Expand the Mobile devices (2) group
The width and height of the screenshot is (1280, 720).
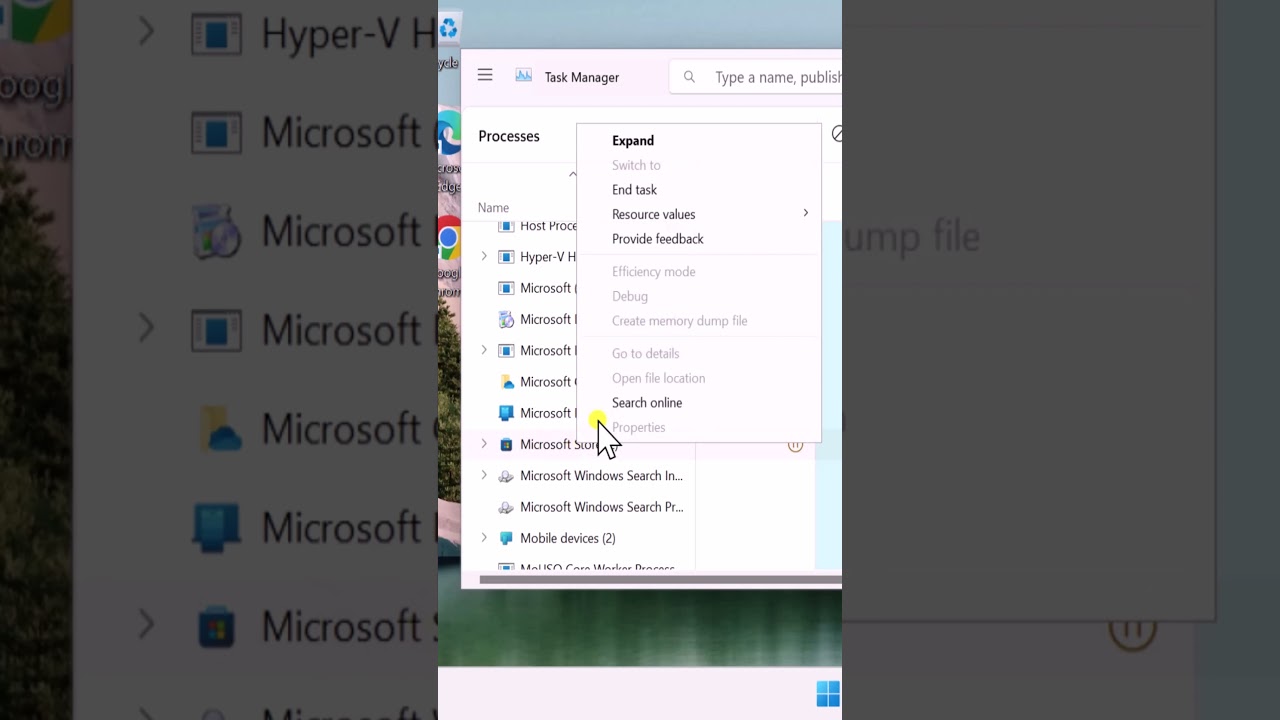(x=484, y=538)
